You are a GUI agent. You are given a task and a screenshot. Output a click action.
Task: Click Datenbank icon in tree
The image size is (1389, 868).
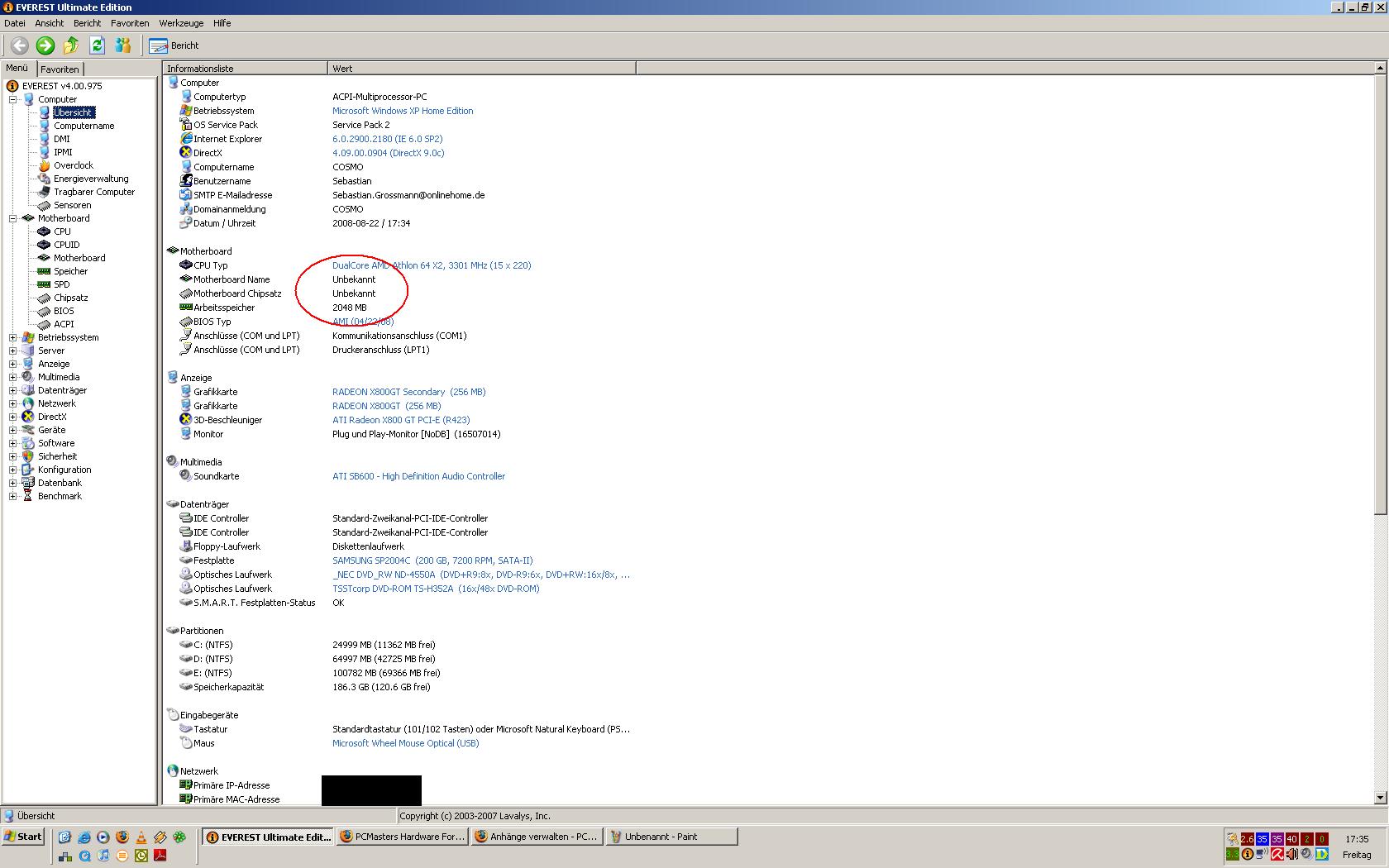click(x=28, y=483)
